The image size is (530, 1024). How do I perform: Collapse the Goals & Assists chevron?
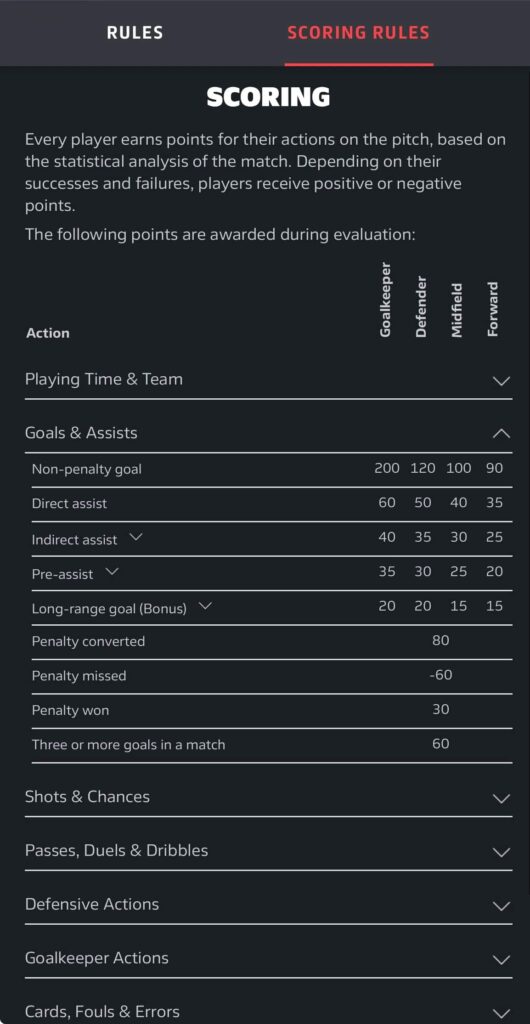[x=501, y=433]
